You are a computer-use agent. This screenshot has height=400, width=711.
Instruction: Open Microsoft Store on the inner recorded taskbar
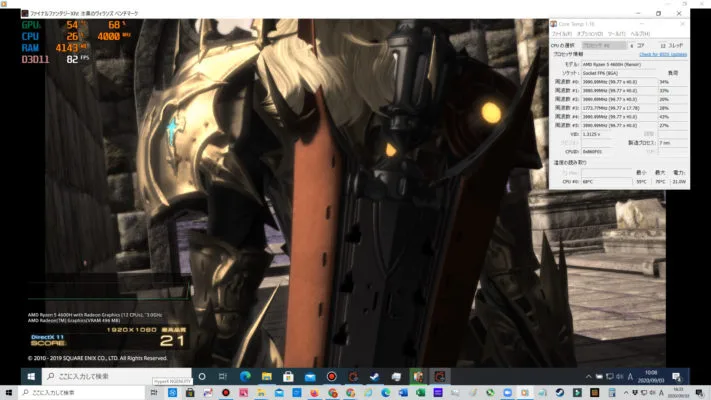coord(288,376)
